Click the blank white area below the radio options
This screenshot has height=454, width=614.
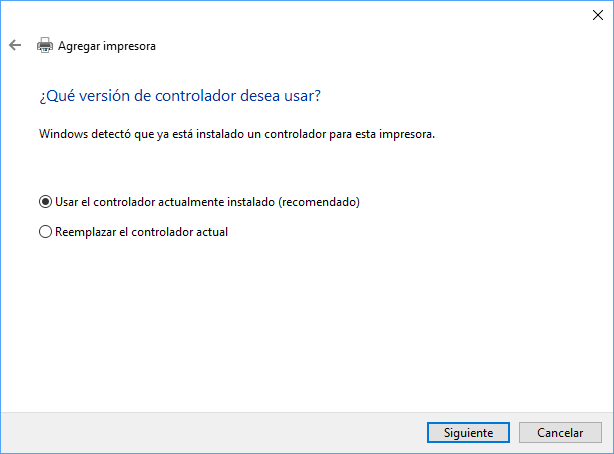[x=300, y=320]
